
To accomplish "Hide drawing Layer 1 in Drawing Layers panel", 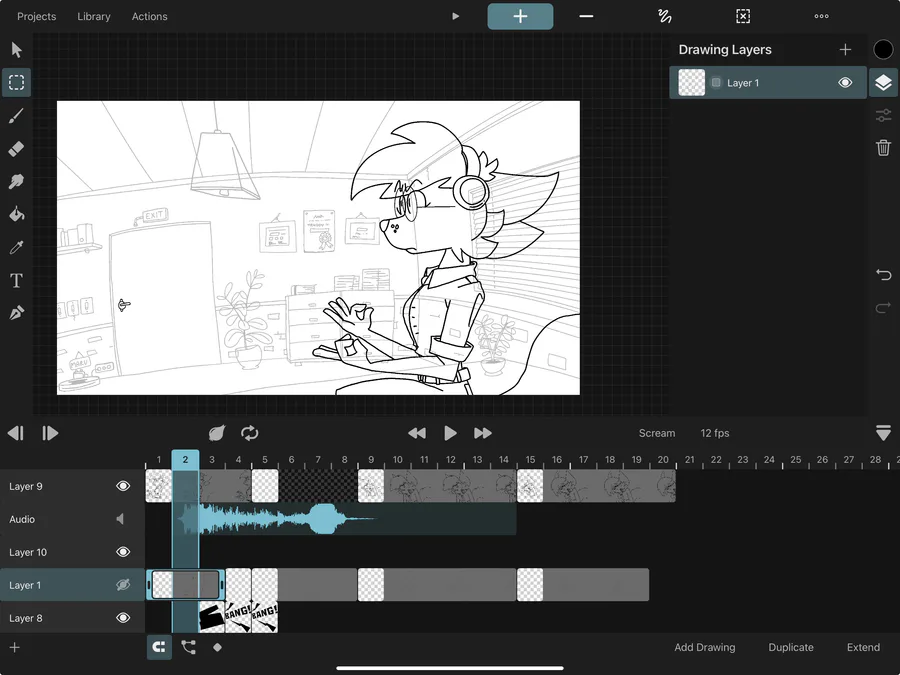I will pos(845,83).
